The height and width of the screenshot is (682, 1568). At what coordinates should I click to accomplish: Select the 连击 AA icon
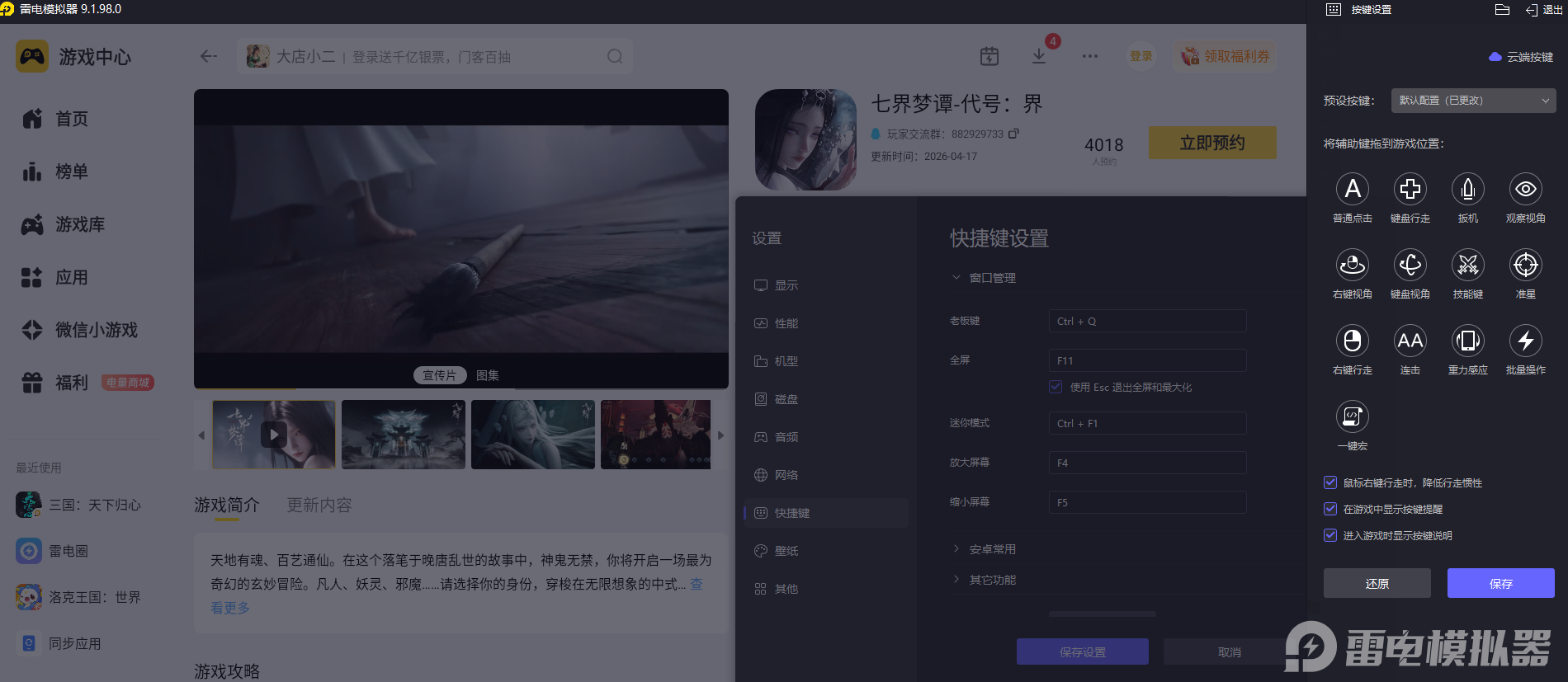click(1410, 341)
